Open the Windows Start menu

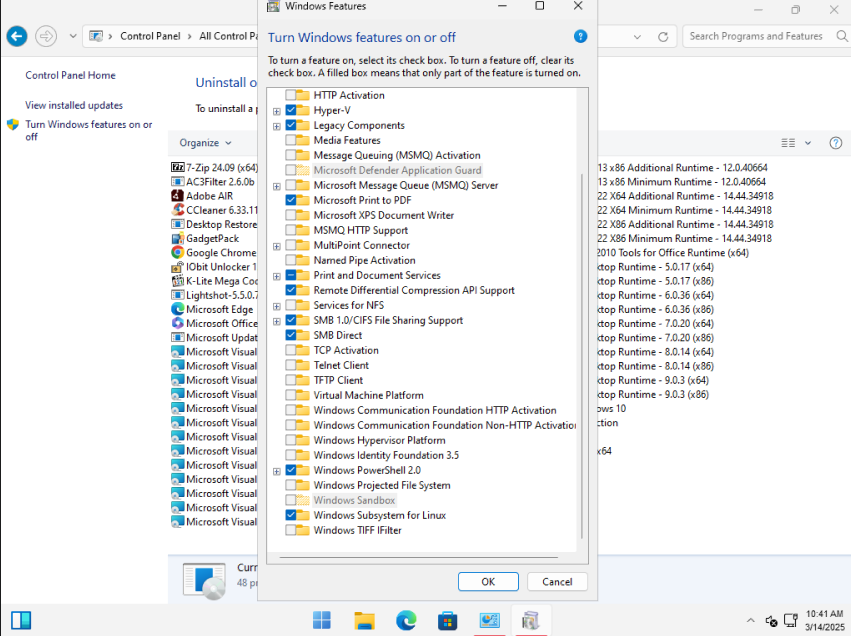(322, 620)
